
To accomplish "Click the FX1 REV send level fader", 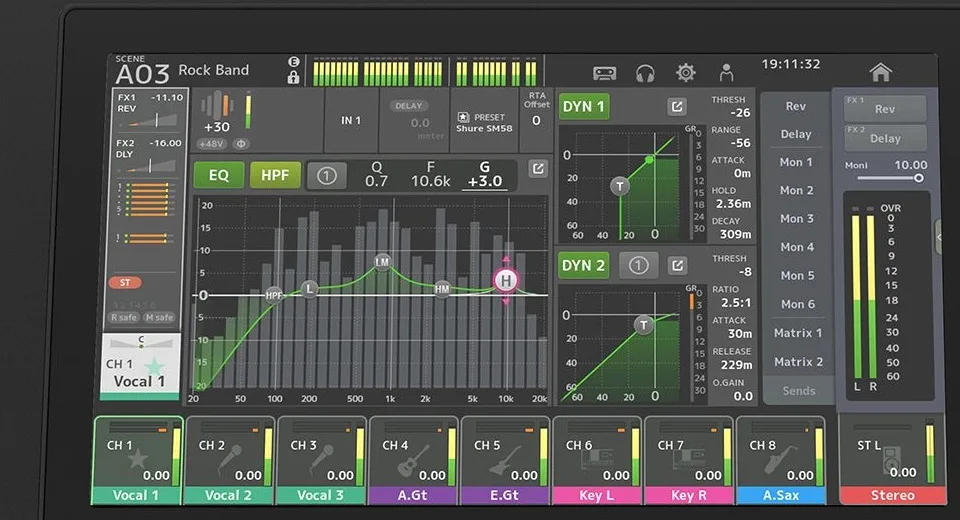I will coord(151,121).
